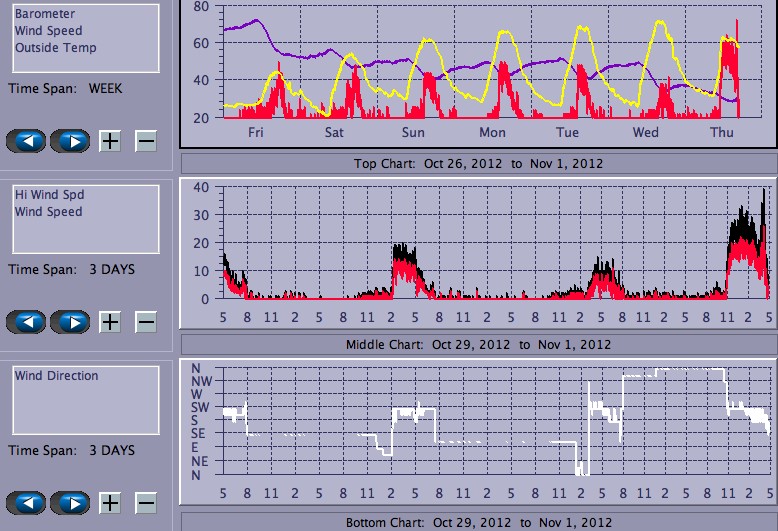
Task: Click the Top Chart date range bar
Action: point(478,163)
